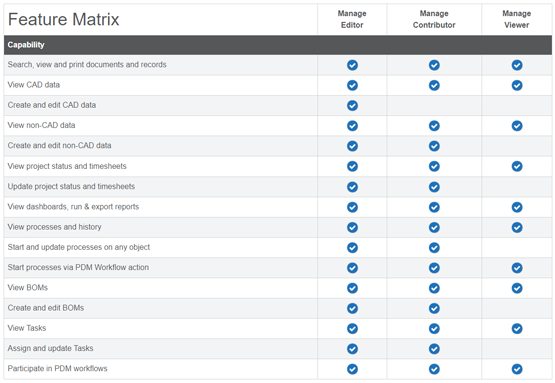The image size is (555, 383).
Task: Click Editor checkmark for Create and edit CAD data
Action: click(x=352, y=105)
